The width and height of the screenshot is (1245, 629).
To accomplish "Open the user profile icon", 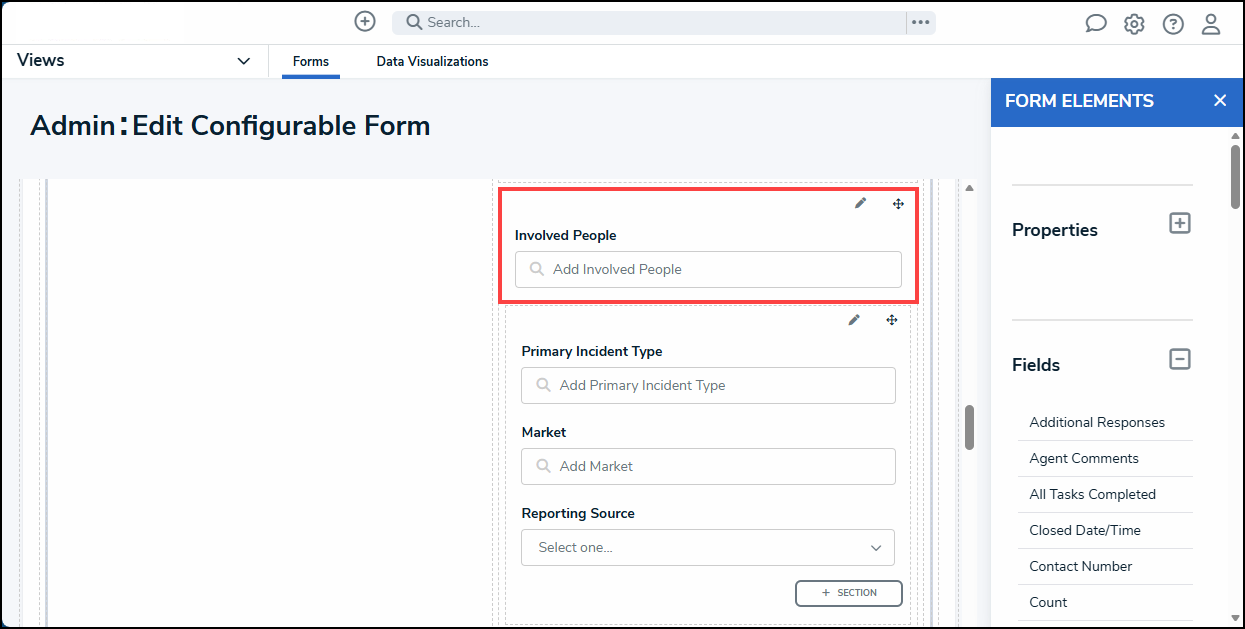I will coord(1211,24).
